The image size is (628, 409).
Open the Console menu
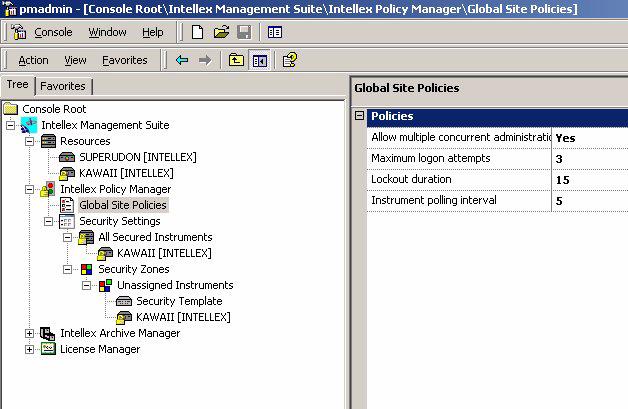coord(53,32)
